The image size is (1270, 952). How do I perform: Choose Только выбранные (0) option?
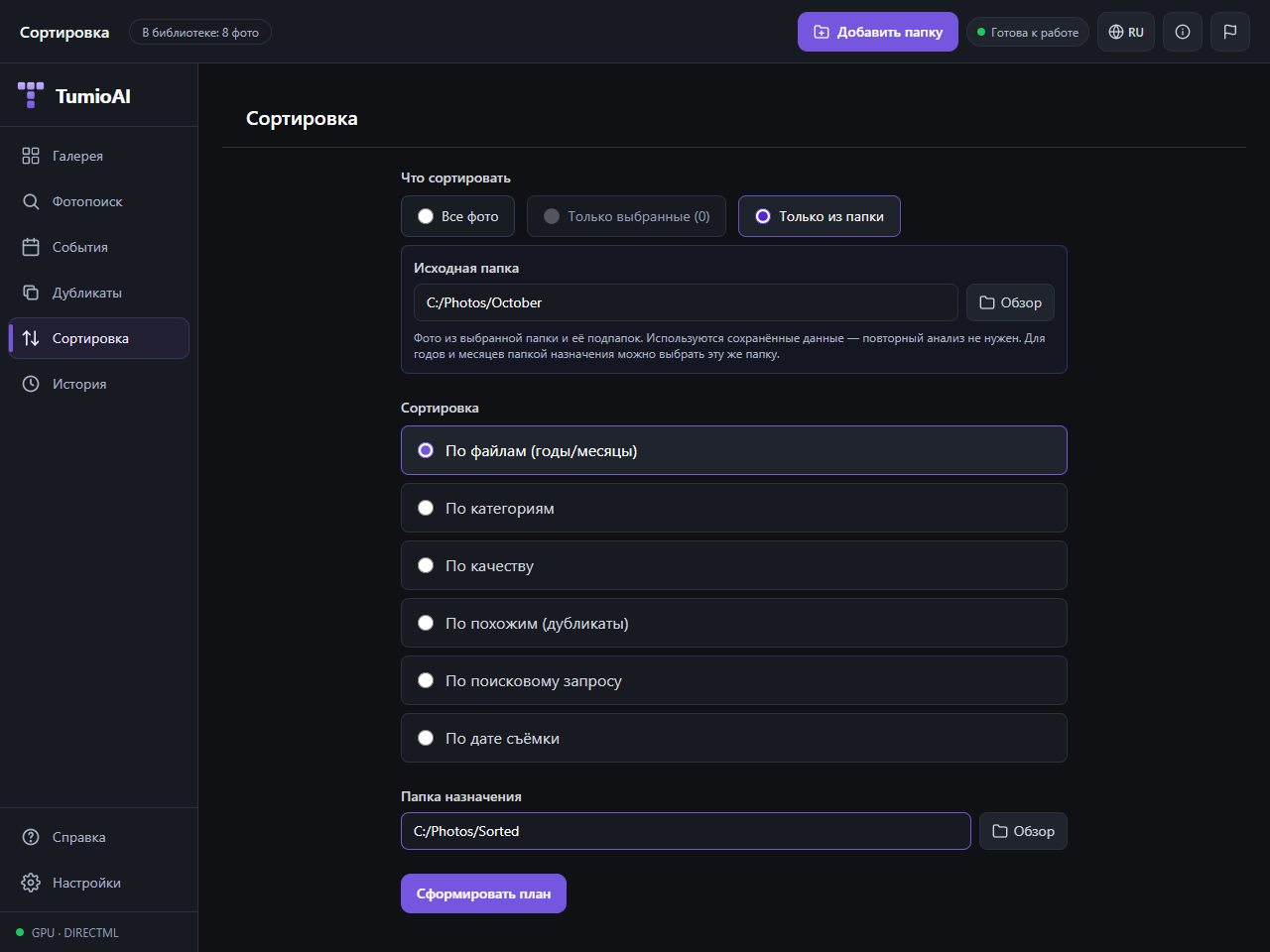(626, 216)
